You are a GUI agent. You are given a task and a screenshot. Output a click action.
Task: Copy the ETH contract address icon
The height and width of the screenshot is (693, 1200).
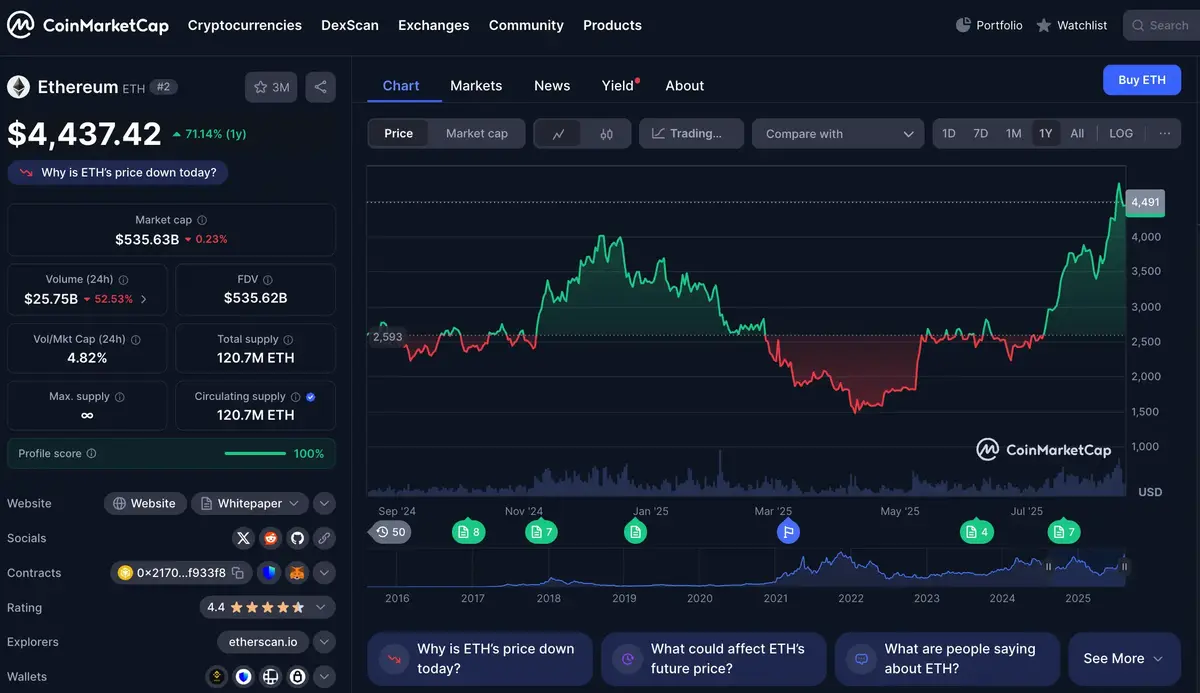click(x=236, y=572)
